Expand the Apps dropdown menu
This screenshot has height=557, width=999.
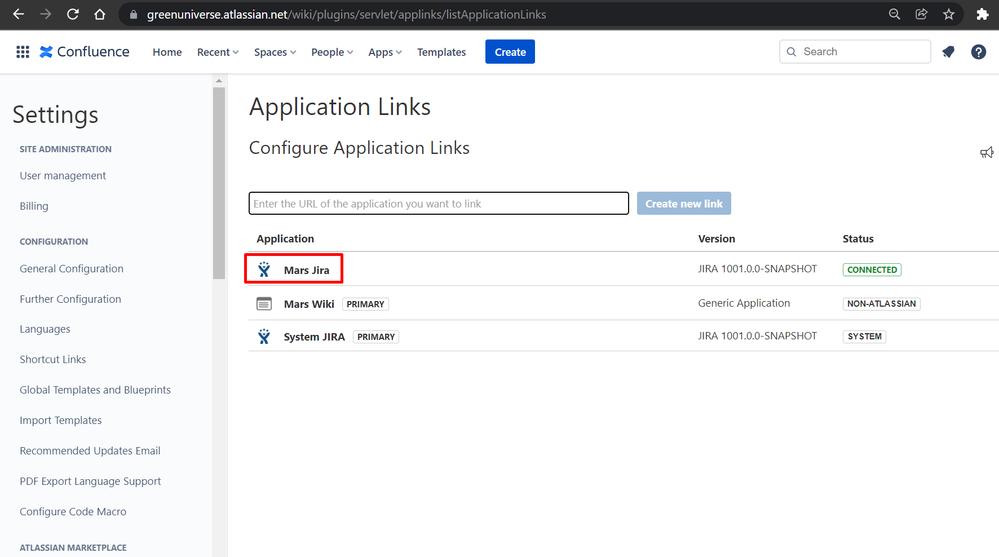tap(385, 52)
